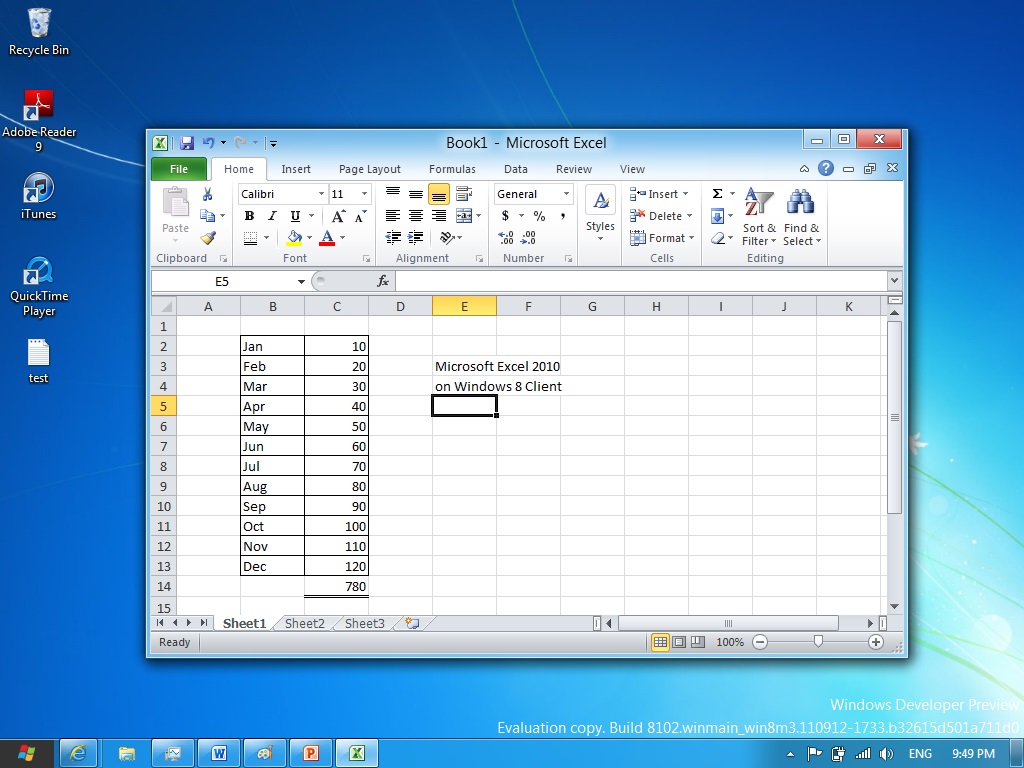
Task: Open the Calibri font name dropdown
Action: point(321,194)
